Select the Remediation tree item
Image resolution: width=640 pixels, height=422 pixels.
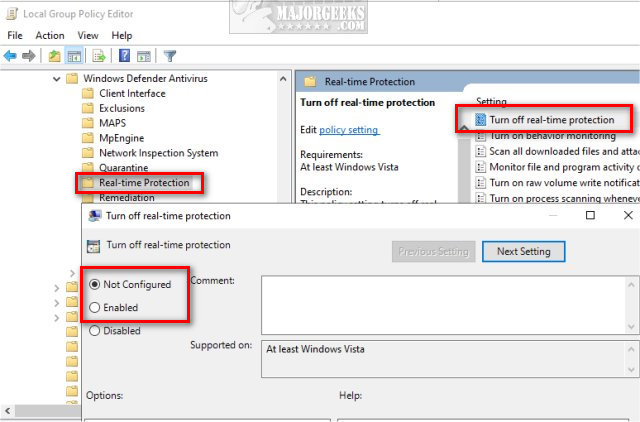coord(127,198)
